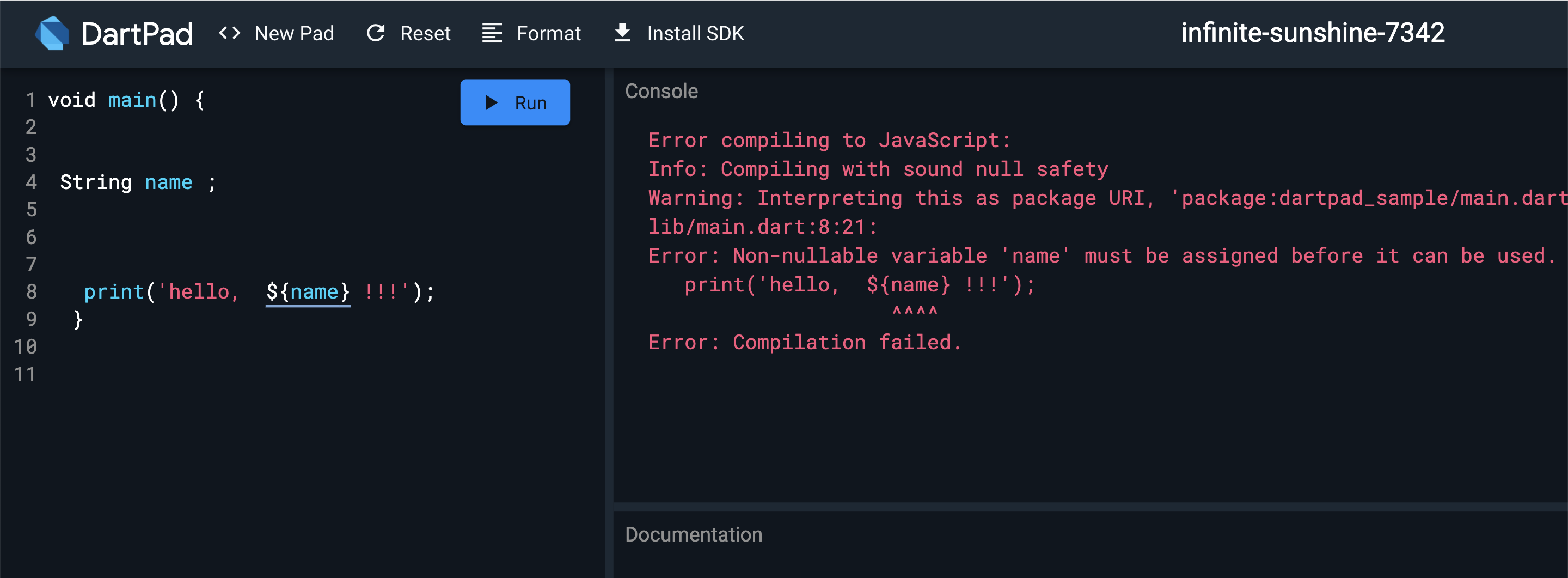Select the Documentation panel header
This screenshot has width=1568, height=578.
point(693,535)
